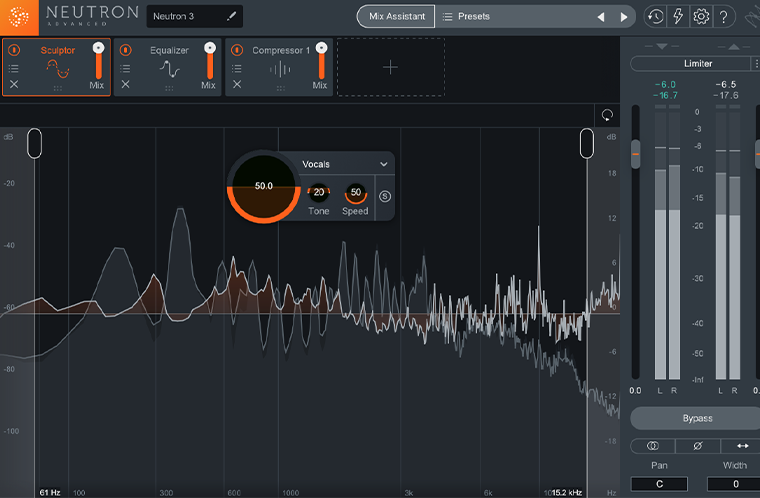Toggle the Sculptor module power button
Screen dimensions: 760x498
14,50
